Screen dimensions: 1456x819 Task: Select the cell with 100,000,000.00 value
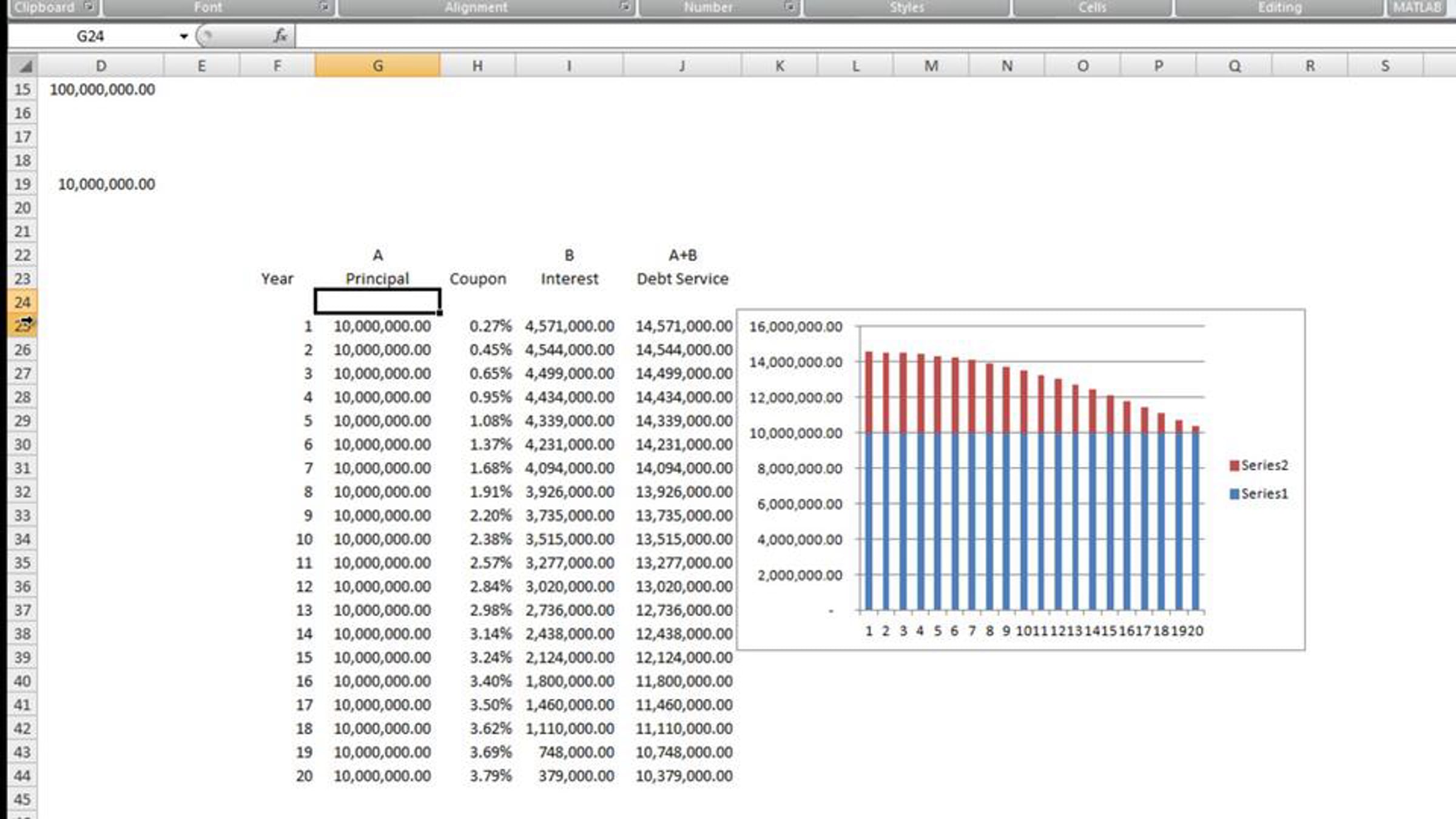[x=102, y=89]
